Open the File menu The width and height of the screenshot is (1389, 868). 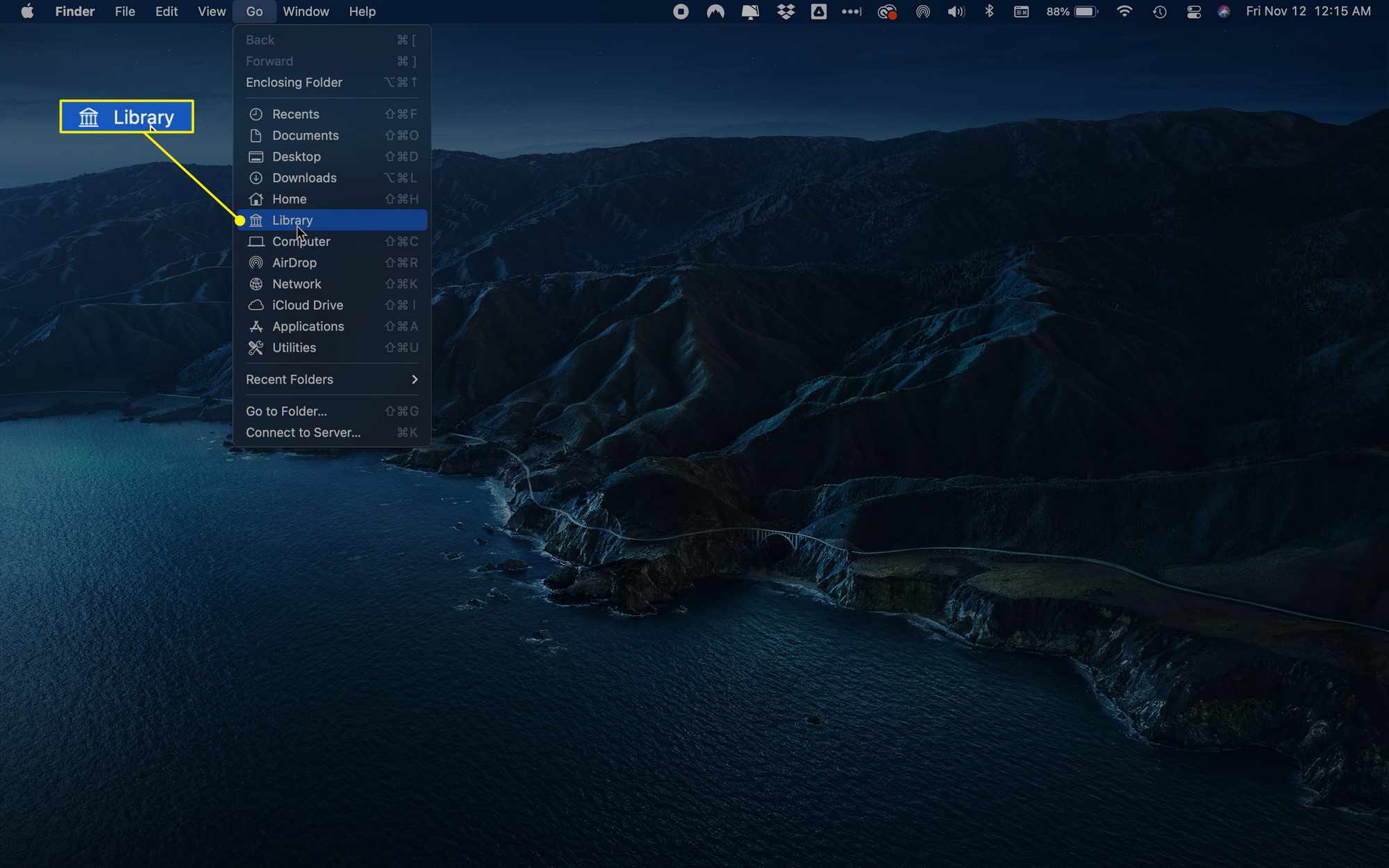coord(125,12)
